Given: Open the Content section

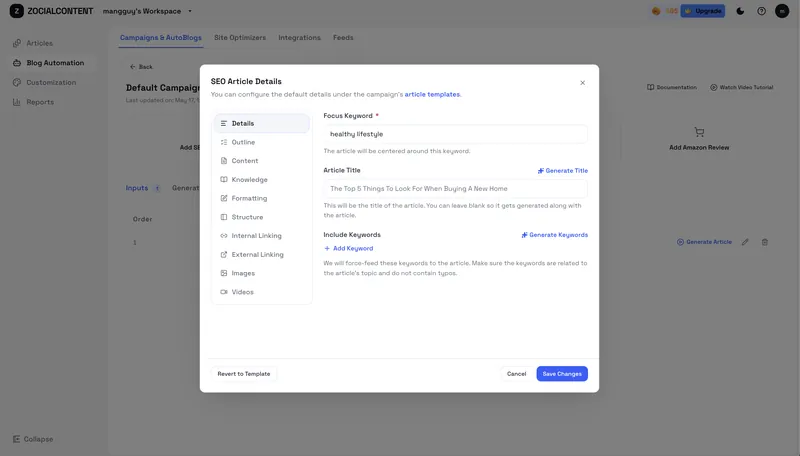Looking at the screenshot, I should (x=261, y=161).
